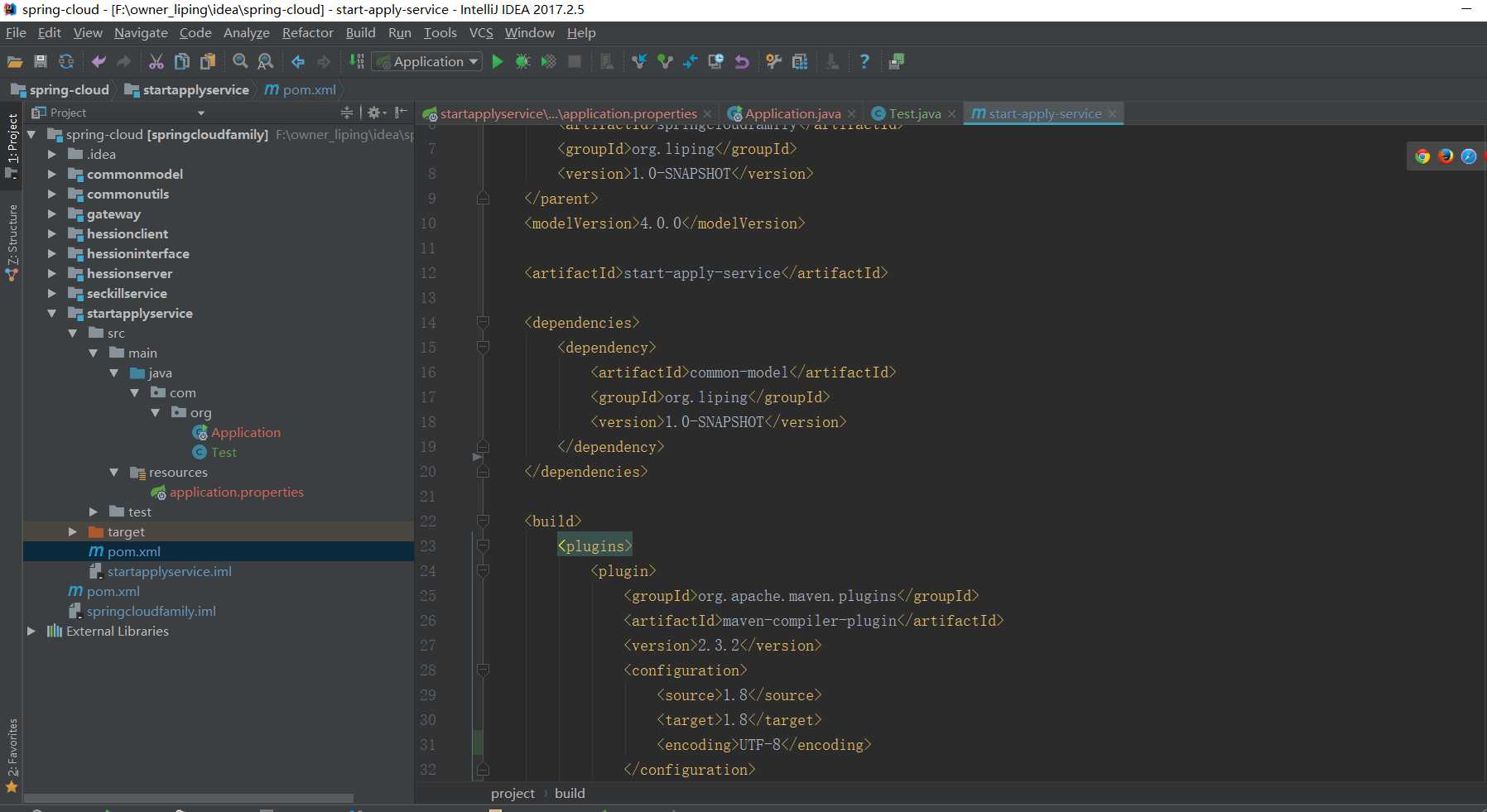Open in Chrome browser icon
This screenshot has height=812, width=1487.
click(x=1422, y=156)
